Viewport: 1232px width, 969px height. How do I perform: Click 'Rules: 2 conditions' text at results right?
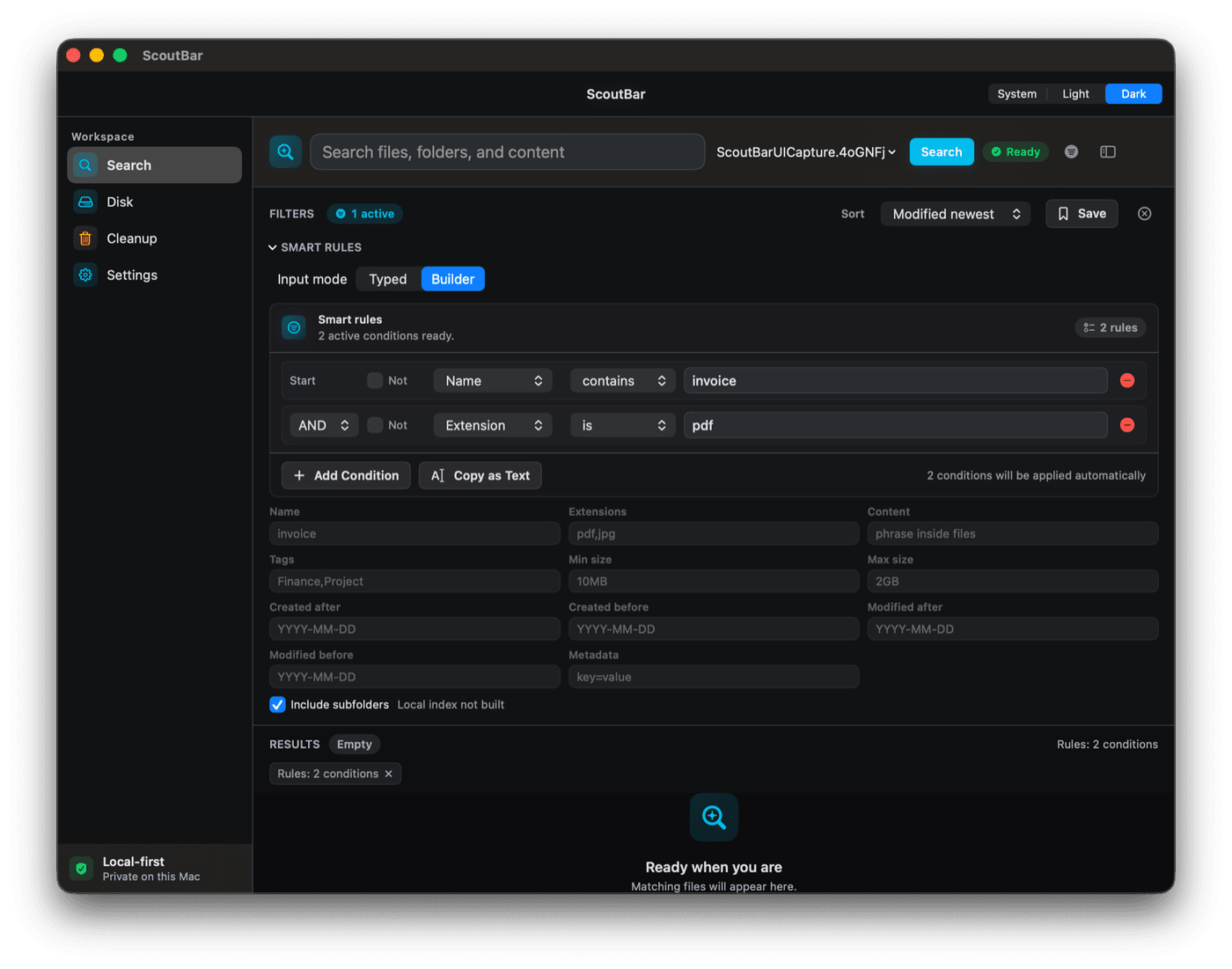1107,744
